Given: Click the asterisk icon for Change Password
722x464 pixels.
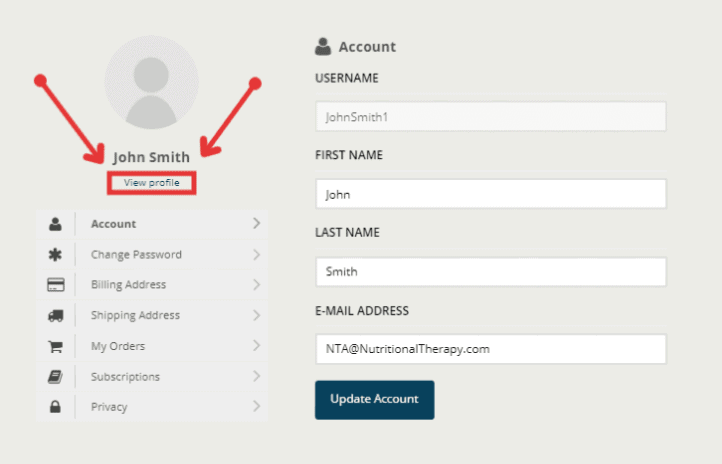Looking at the screenshot, I should coord(55,255).
